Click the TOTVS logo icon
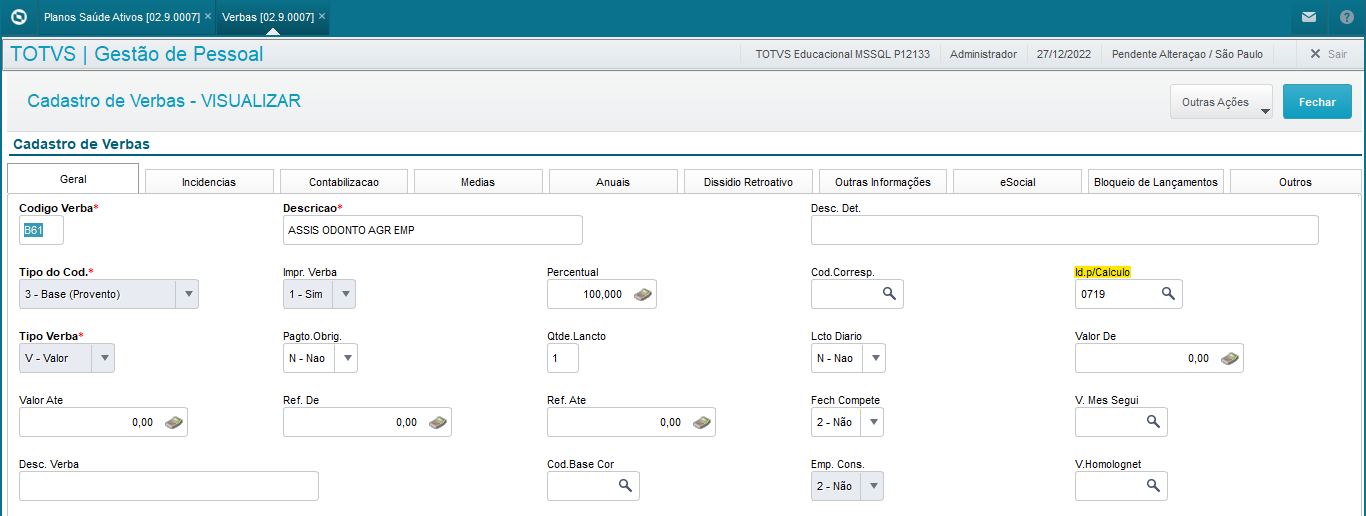Image resolution: width=1366 pixels, height=516 pixels. coord(17,17)
